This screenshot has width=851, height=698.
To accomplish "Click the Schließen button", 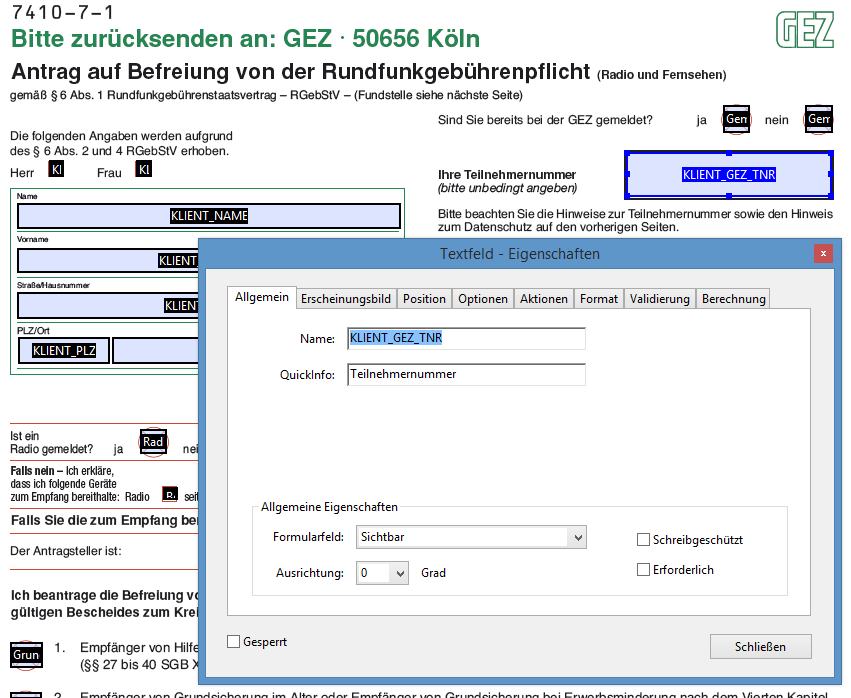I will pos(760,646).
